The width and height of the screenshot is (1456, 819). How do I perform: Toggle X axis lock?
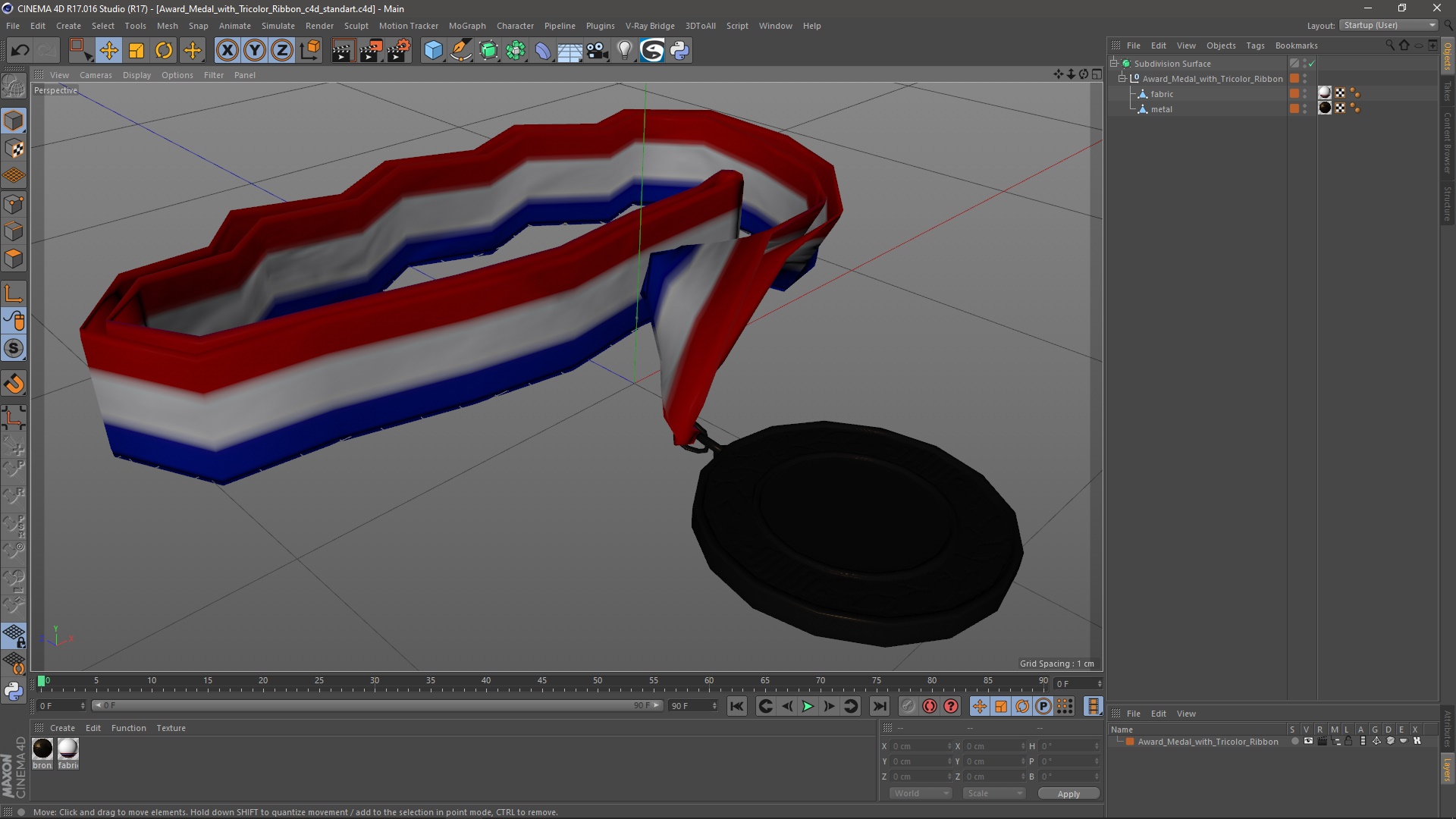click(x=227, y=51)
